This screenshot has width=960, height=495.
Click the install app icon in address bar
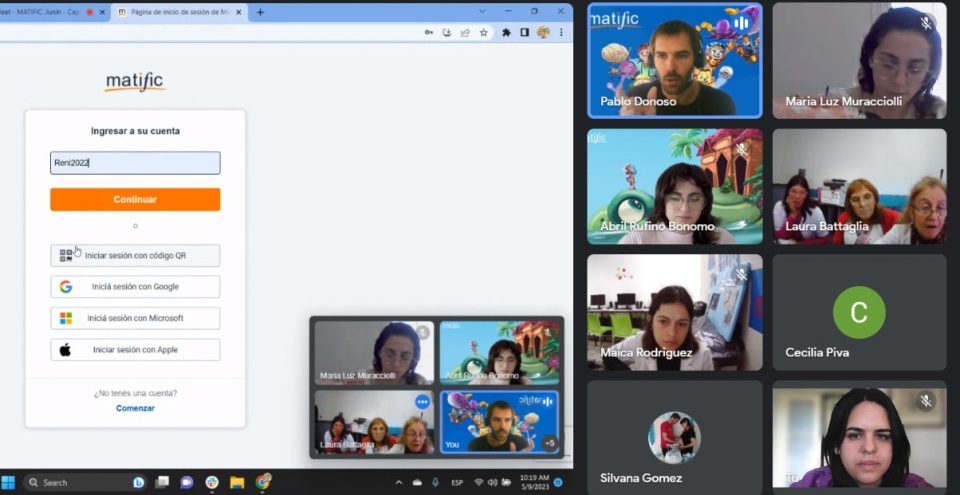[x=447, y=32]
